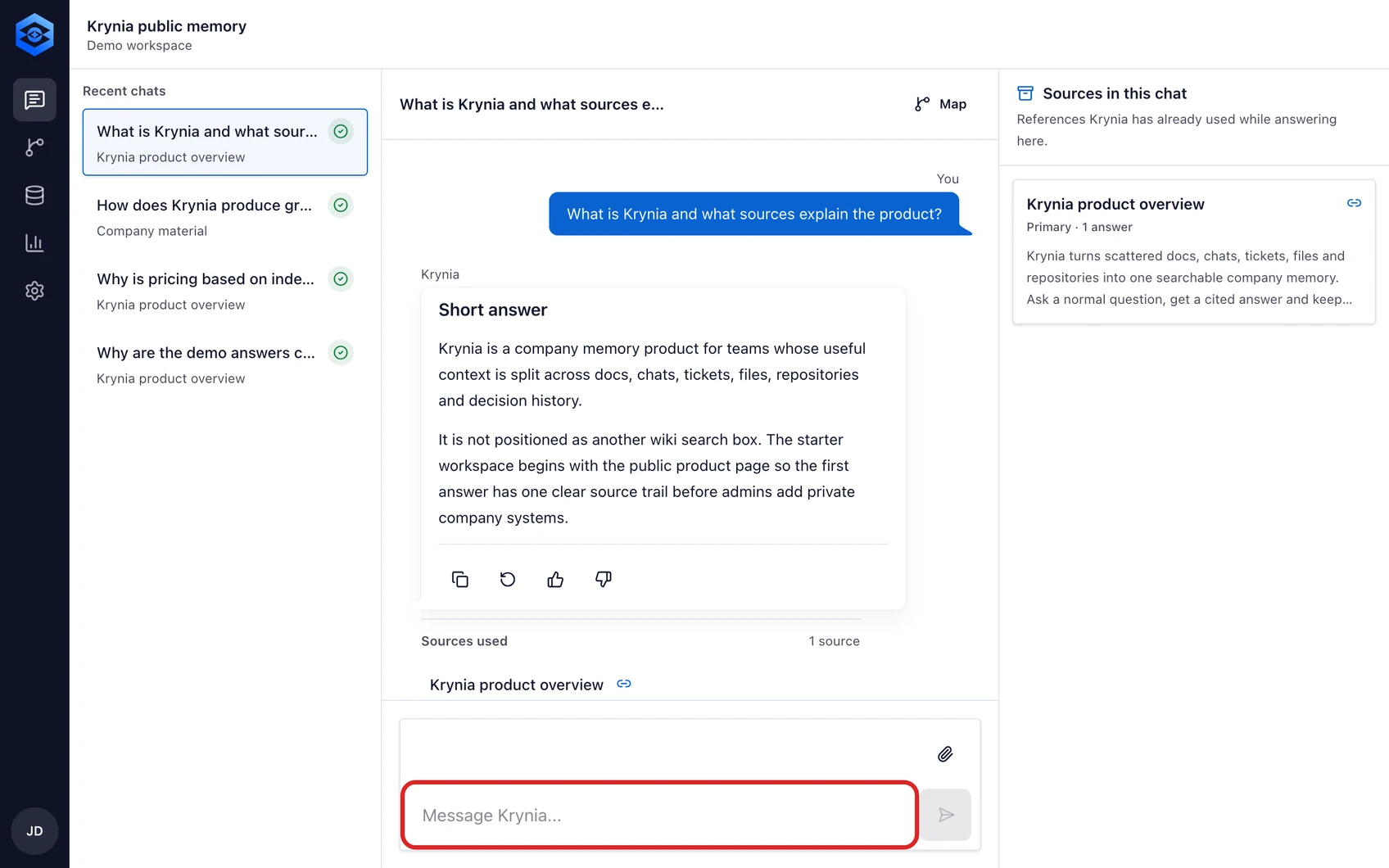Click 'Krynia public memory' workspace title

tap(167, 26)
